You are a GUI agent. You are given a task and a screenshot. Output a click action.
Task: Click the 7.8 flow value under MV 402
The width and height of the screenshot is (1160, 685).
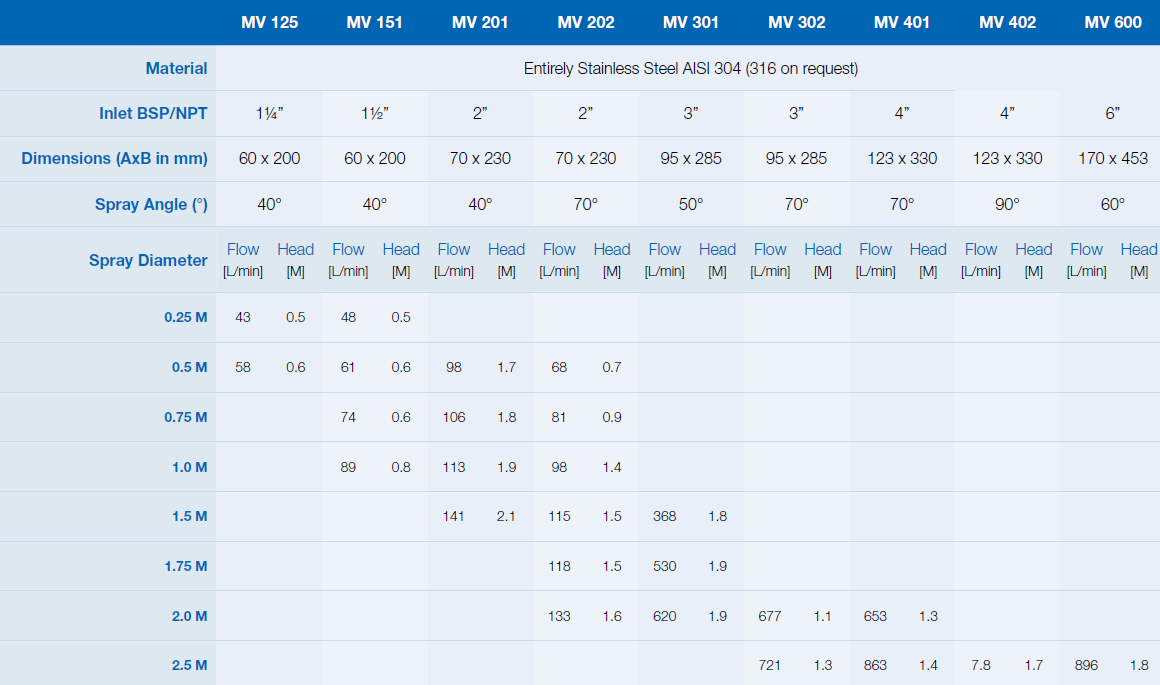(981, 665)
